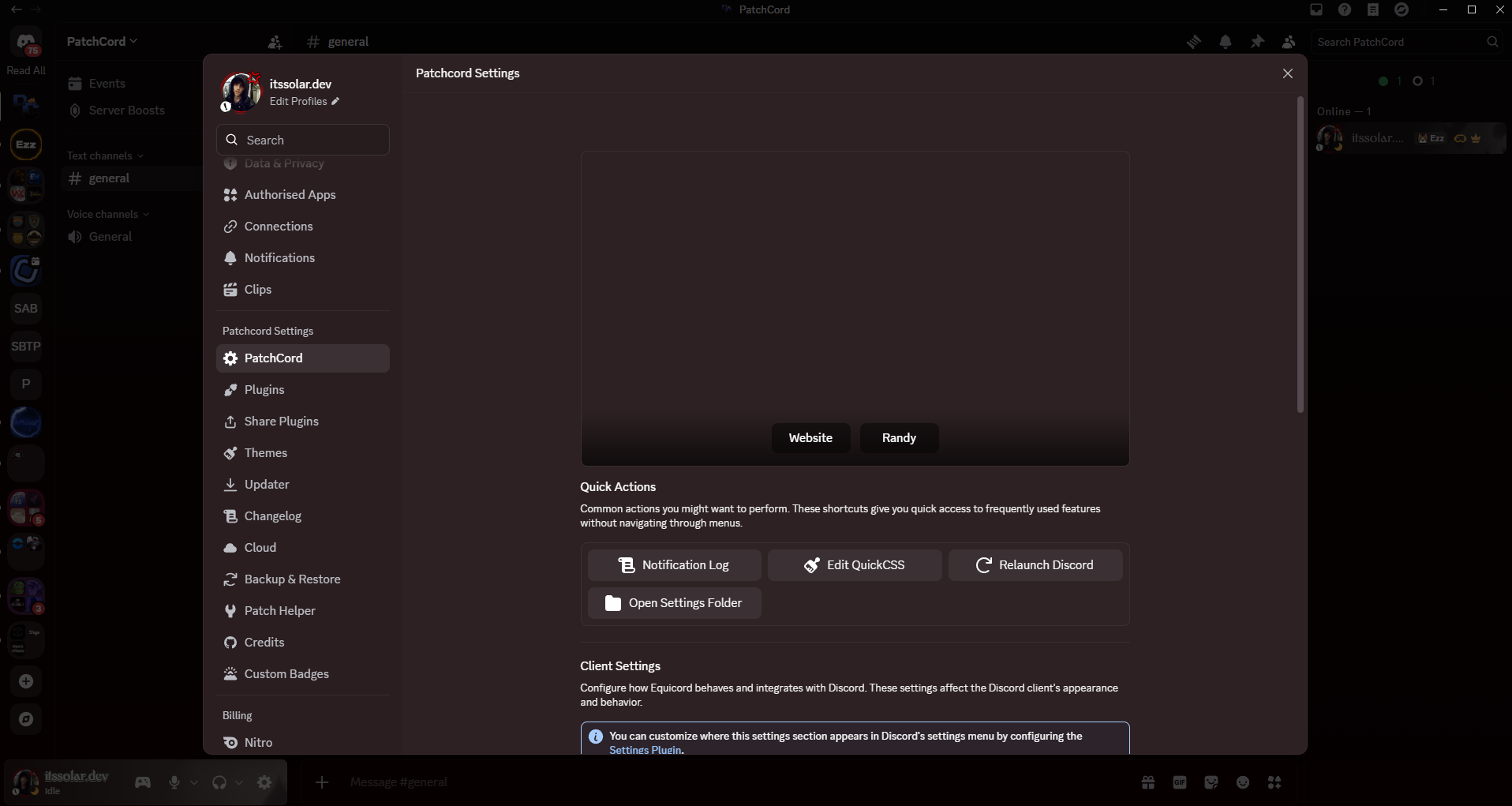
Task: Click the pencil icon beside Edit Profiles
Action: [x=335, y=101]
